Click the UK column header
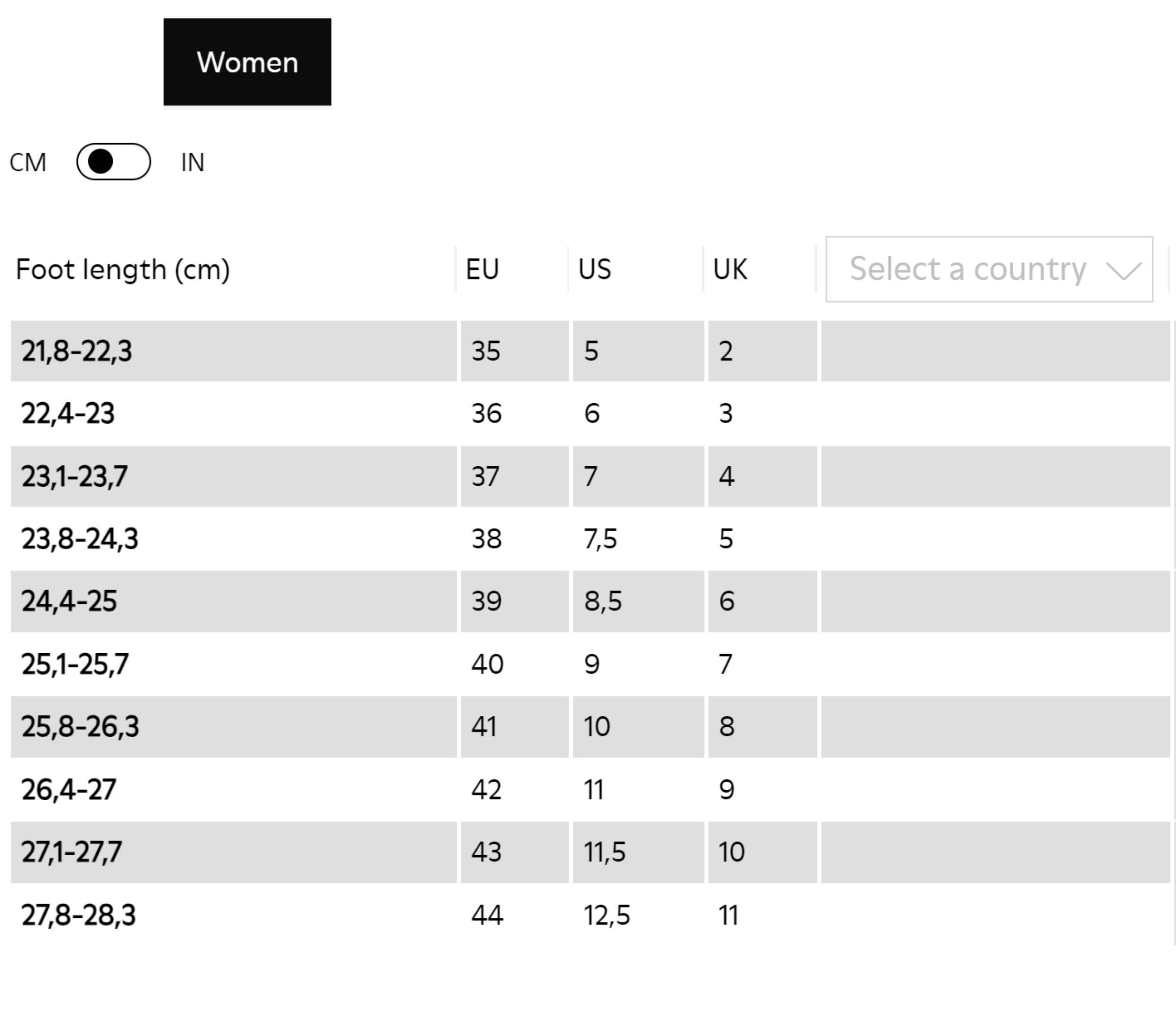1176x1036 pixels. point(729,269)
